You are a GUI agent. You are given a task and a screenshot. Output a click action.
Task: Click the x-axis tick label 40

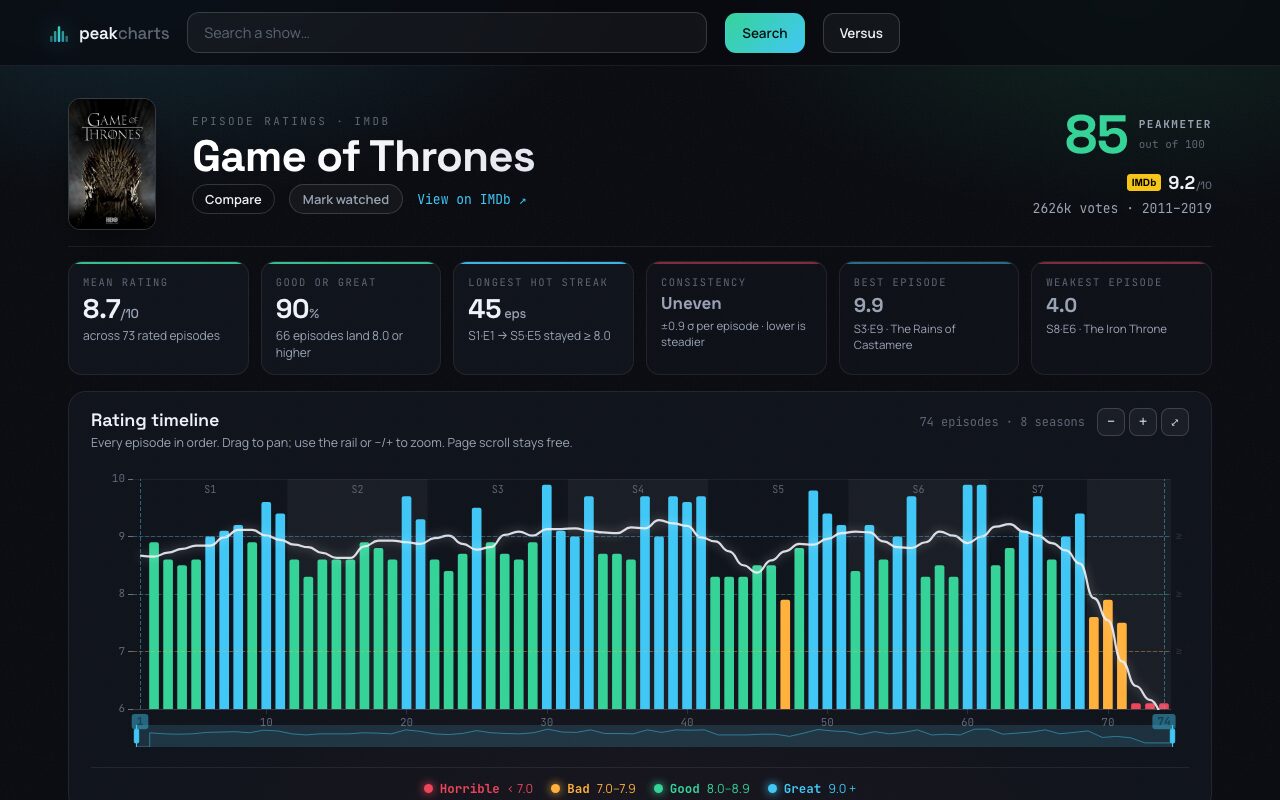click(687, 722)
